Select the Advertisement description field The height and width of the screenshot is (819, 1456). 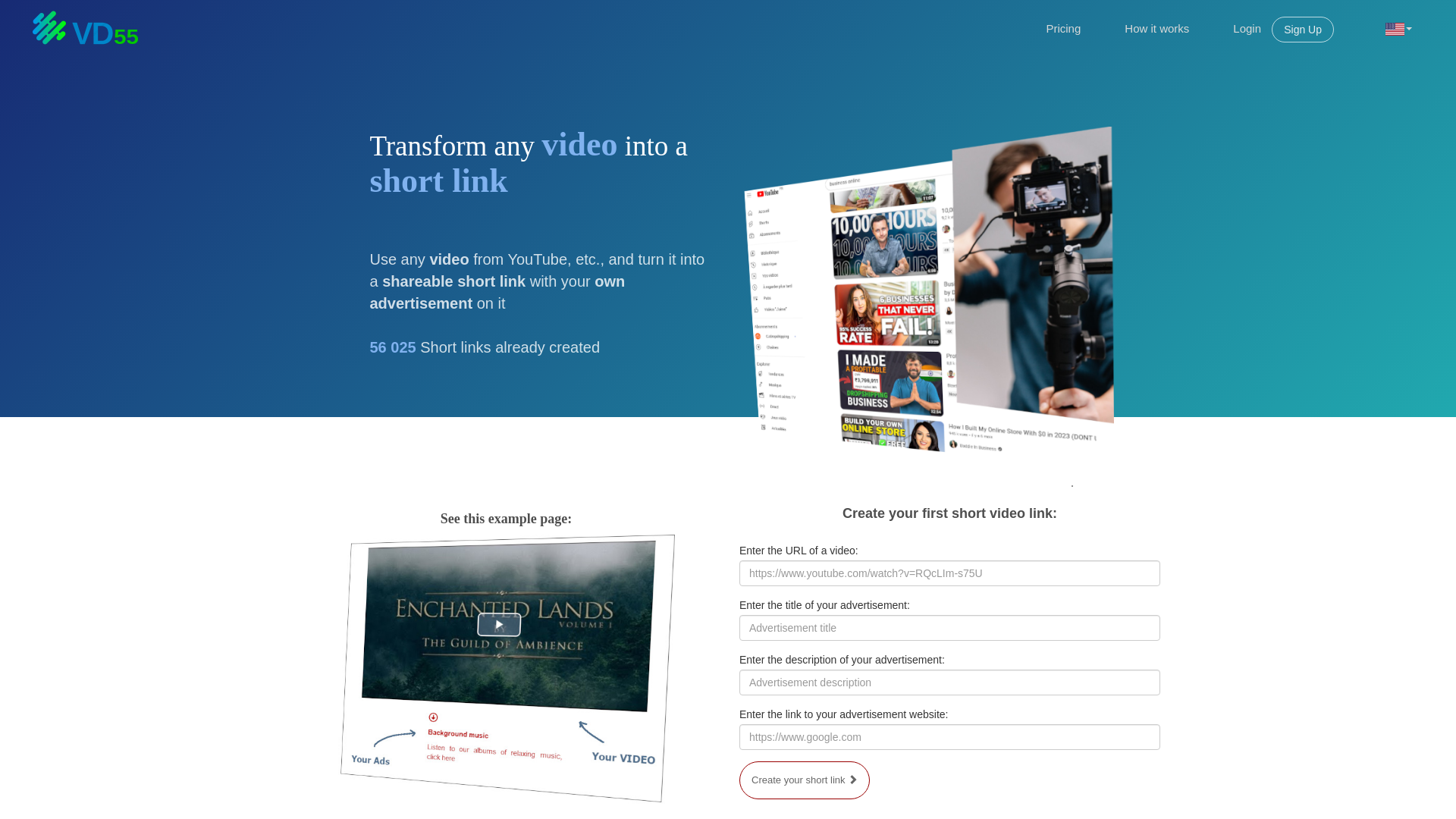pos(949,682)
